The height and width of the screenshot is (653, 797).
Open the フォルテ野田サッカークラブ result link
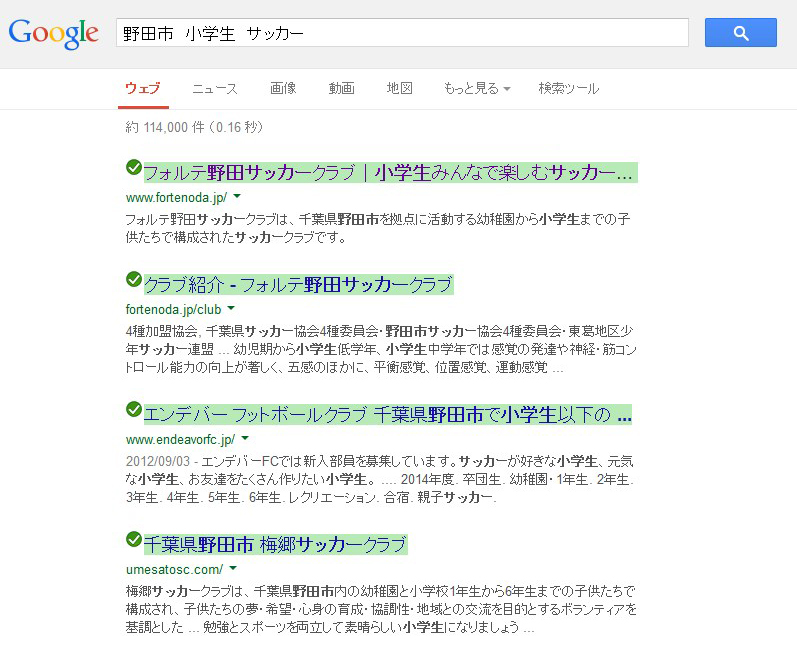390,173
